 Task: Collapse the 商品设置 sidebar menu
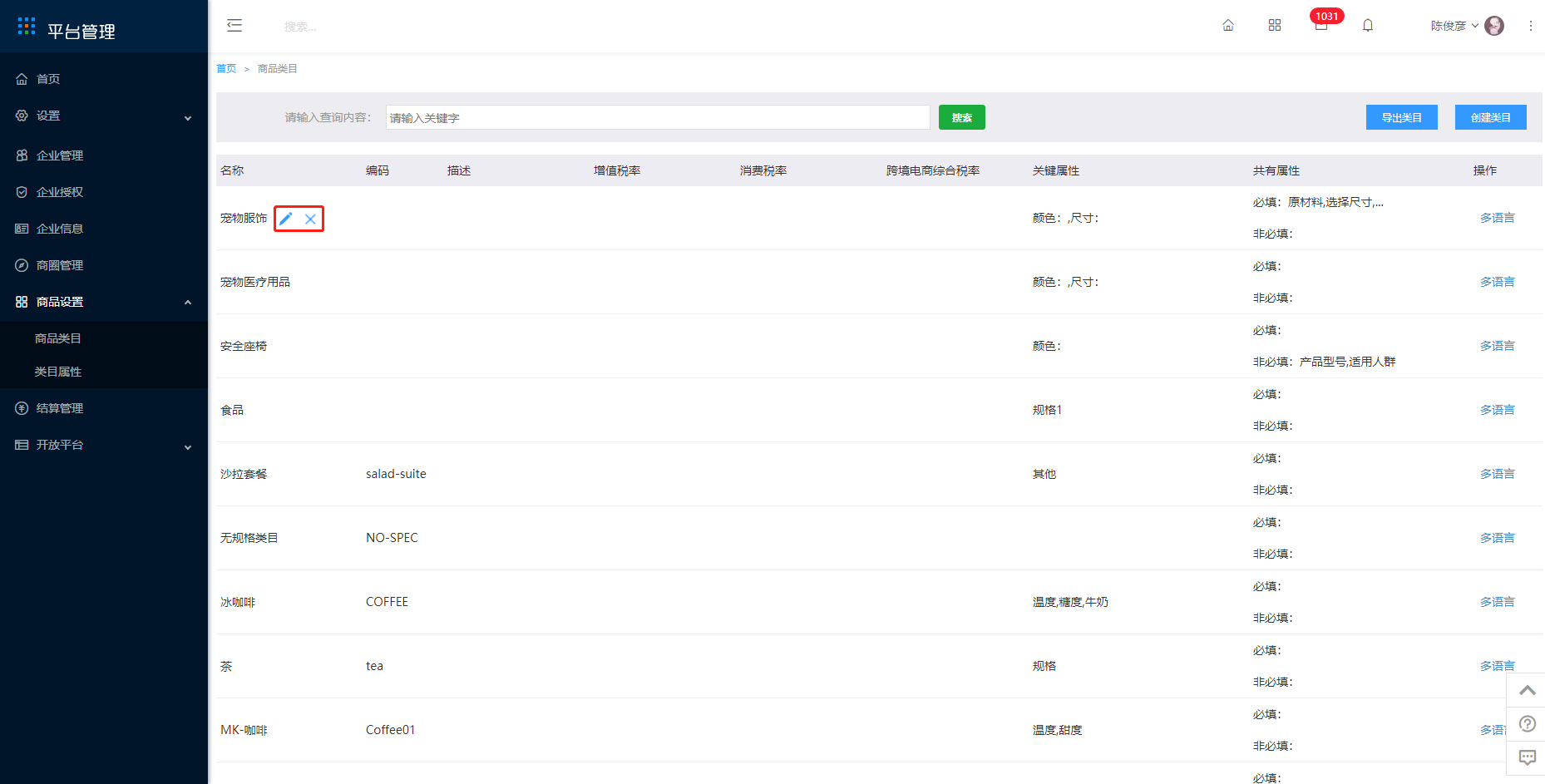coord(104,302)
